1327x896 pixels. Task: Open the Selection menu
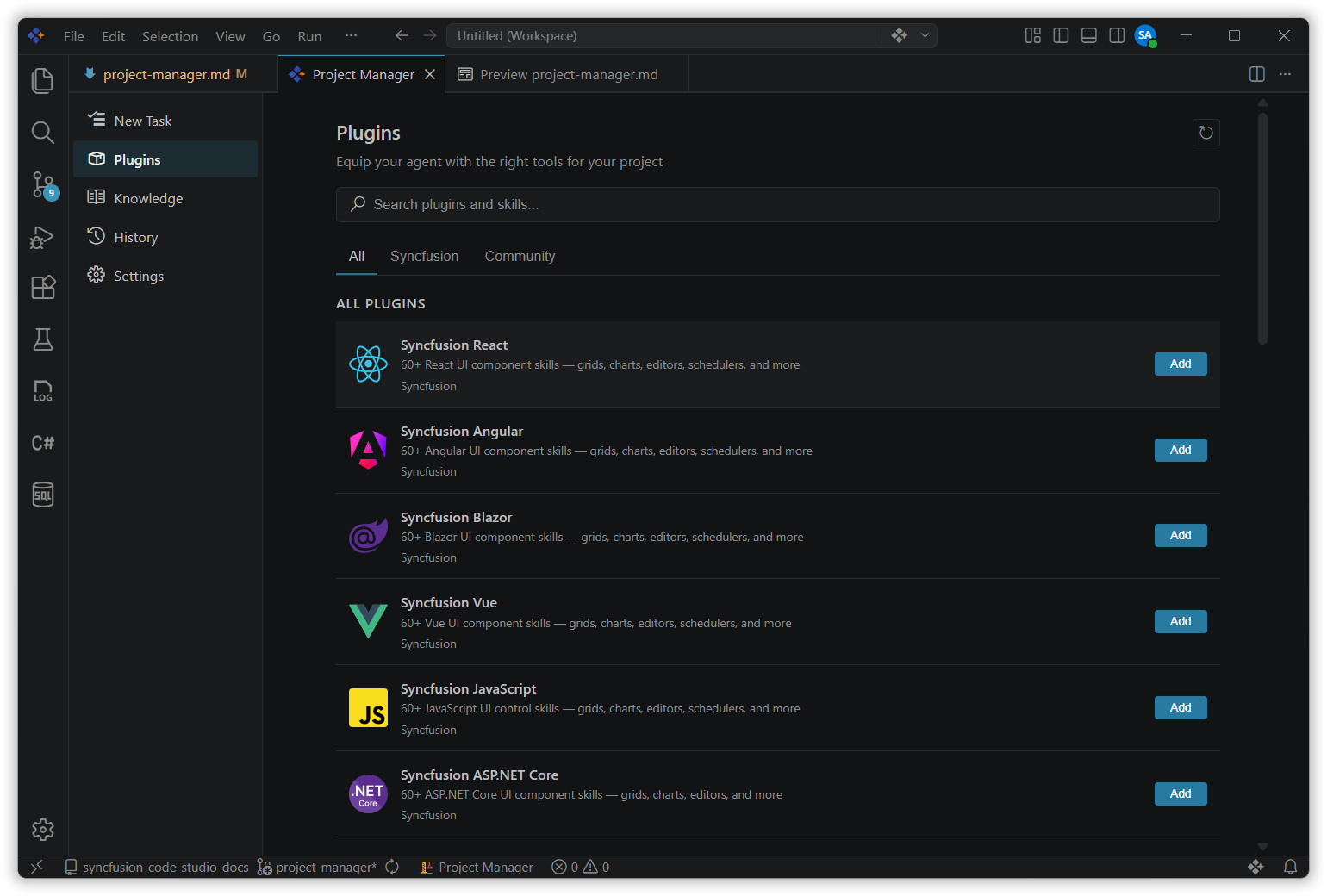(170, 36)
